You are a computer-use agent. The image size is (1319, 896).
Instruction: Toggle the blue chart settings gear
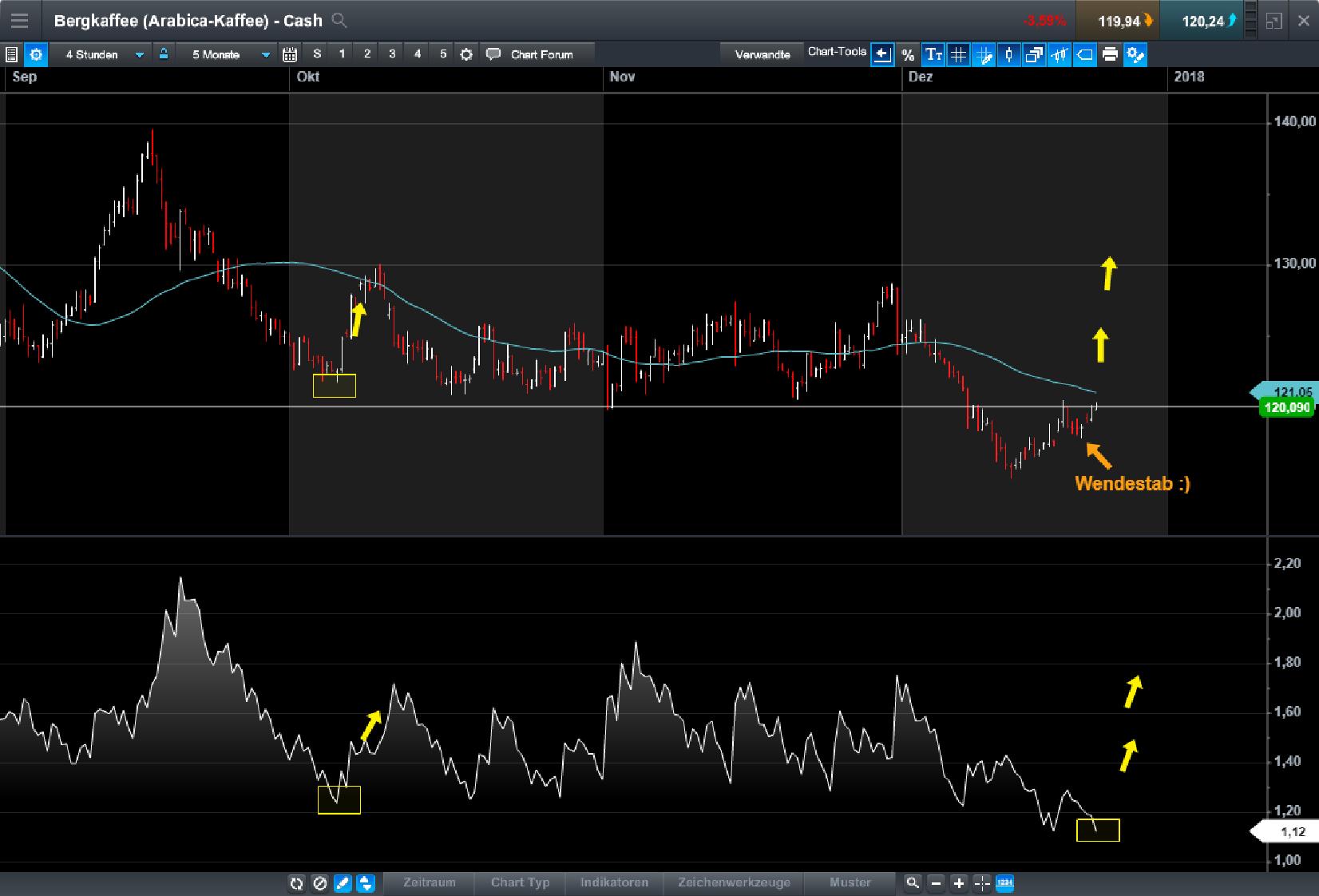[x=36, y=54]
